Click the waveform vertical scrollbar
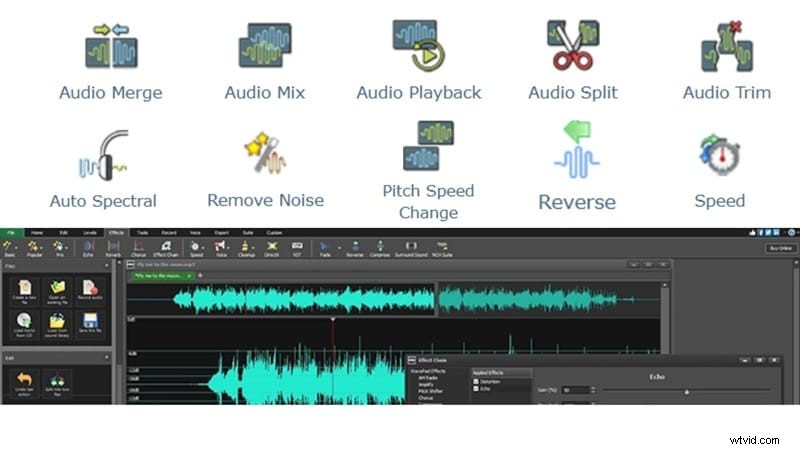Viewport: 800px width, 450px height. pos(664,319)
